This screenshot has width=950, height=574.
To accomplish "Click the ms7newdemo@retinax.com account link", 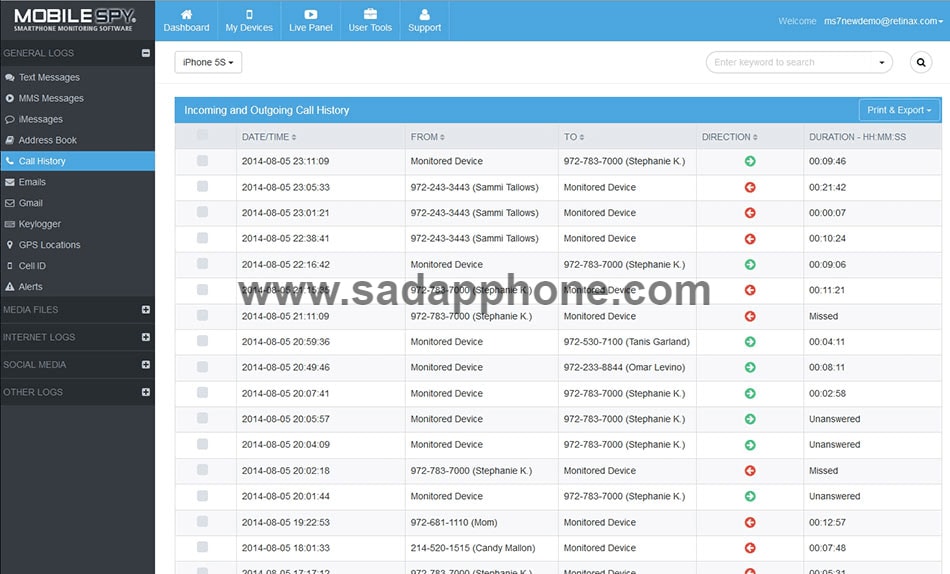I will click(881, 21).
